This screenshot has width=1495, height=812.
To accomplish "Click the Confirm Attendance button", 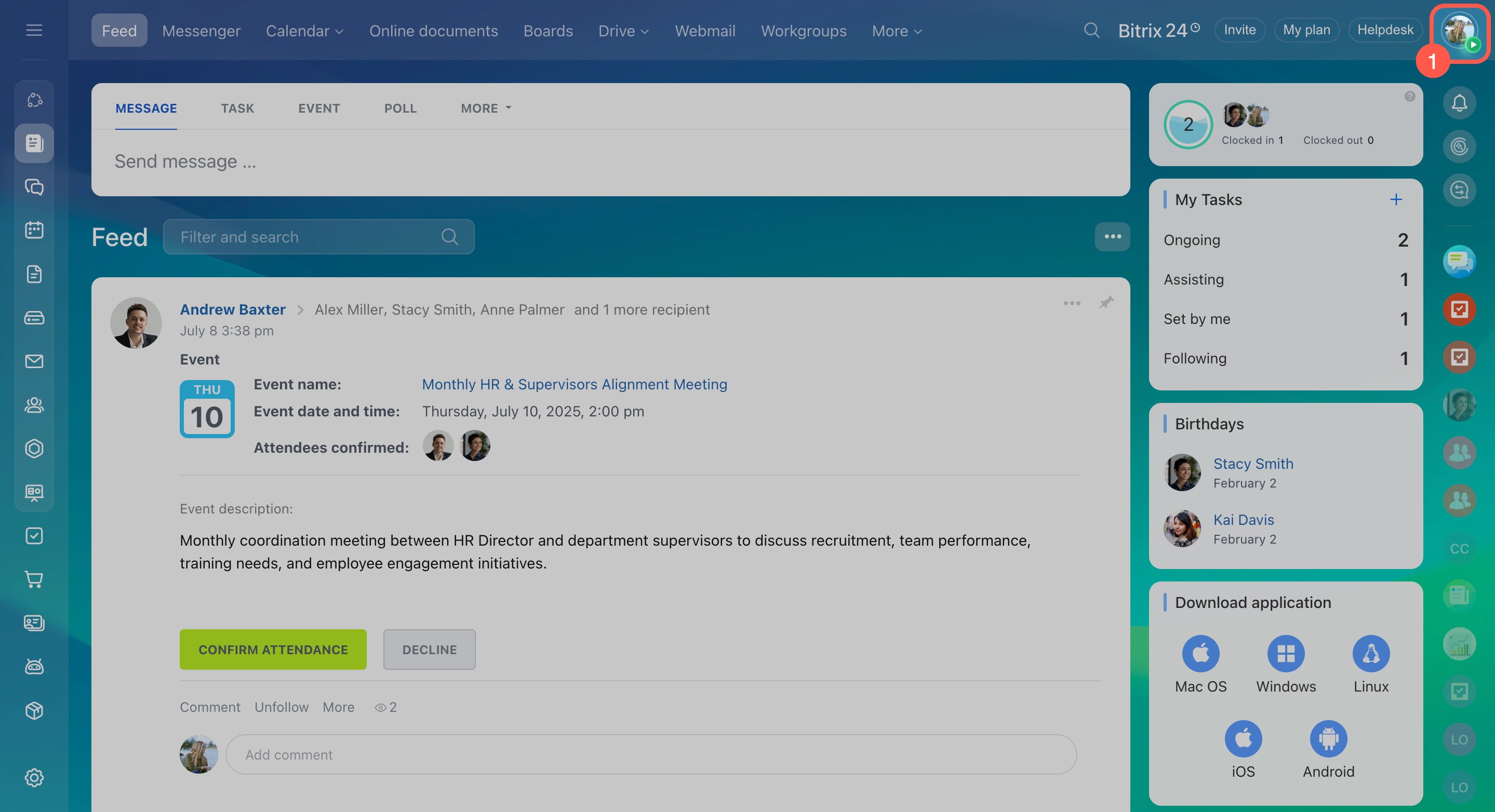I will click(273, 649).
